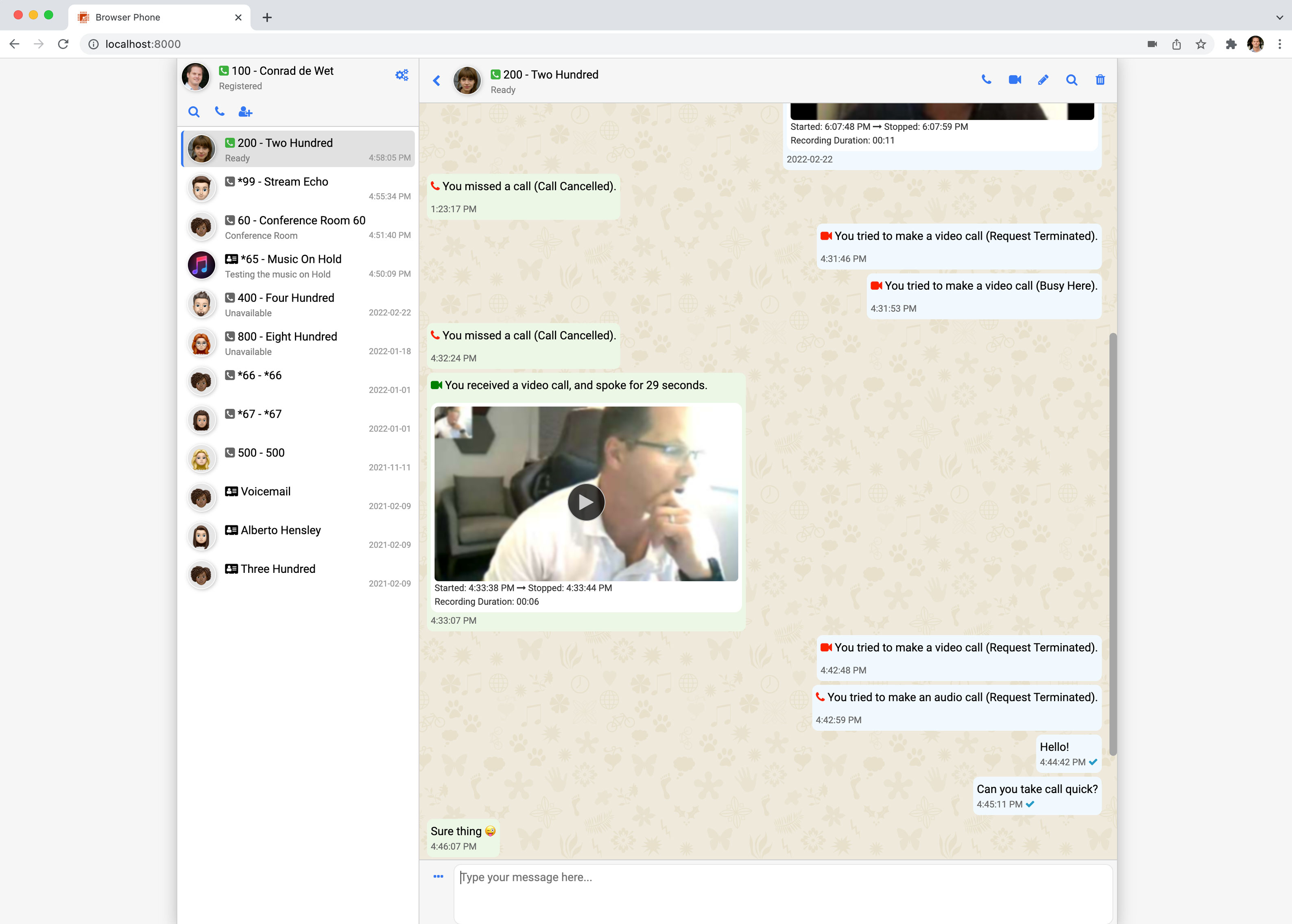The width and height of the screenshot is (1292, 924).
Task: Open a new browser tab
Action: click(267, 17)
